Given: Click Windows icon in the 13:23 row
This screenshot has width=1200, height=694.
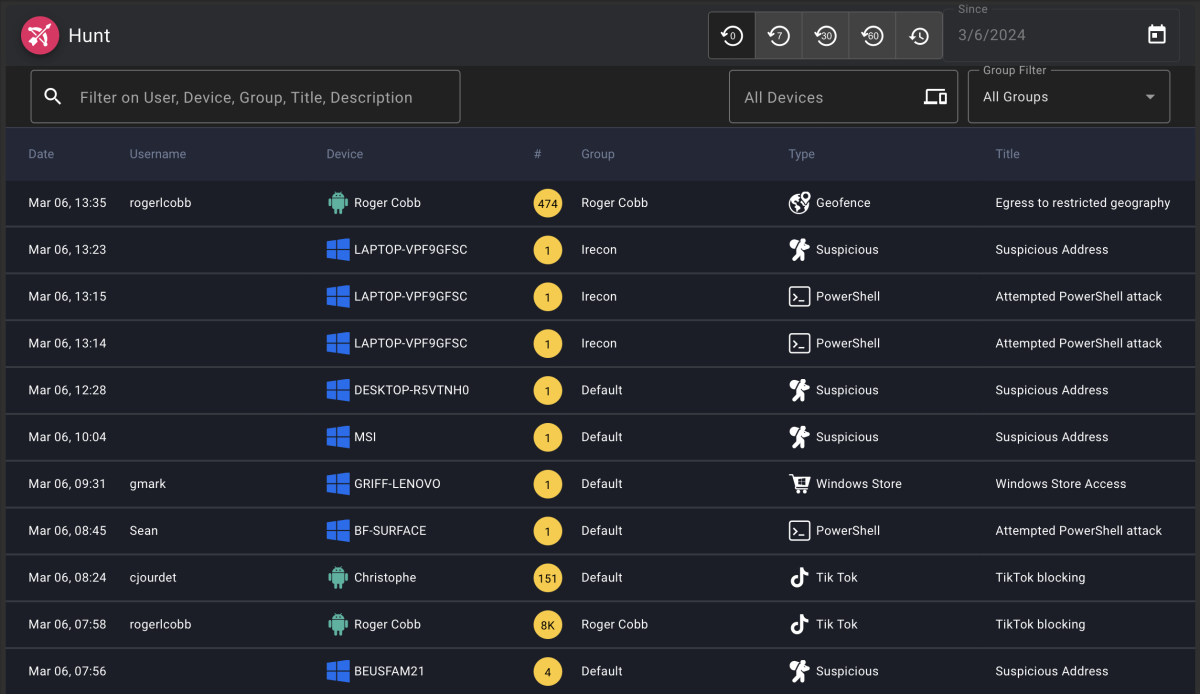Looking at the screenshot, I should coord(338,249).
